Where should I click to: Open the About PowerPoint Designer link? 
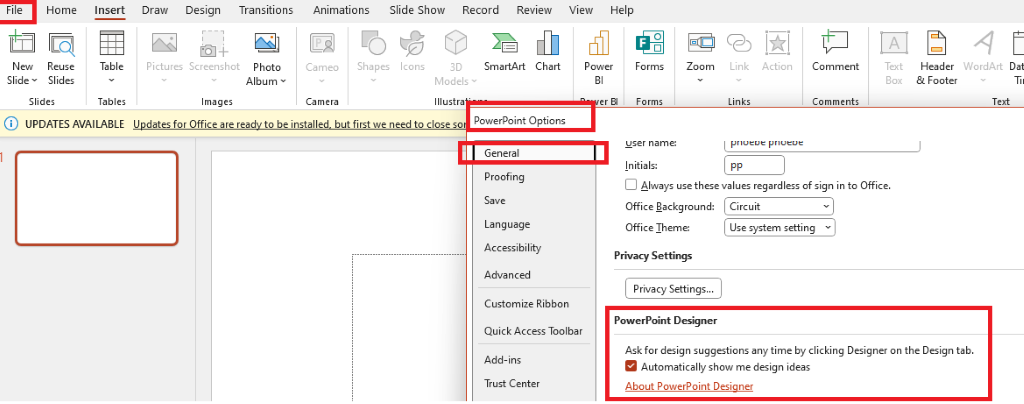[689, 386]
